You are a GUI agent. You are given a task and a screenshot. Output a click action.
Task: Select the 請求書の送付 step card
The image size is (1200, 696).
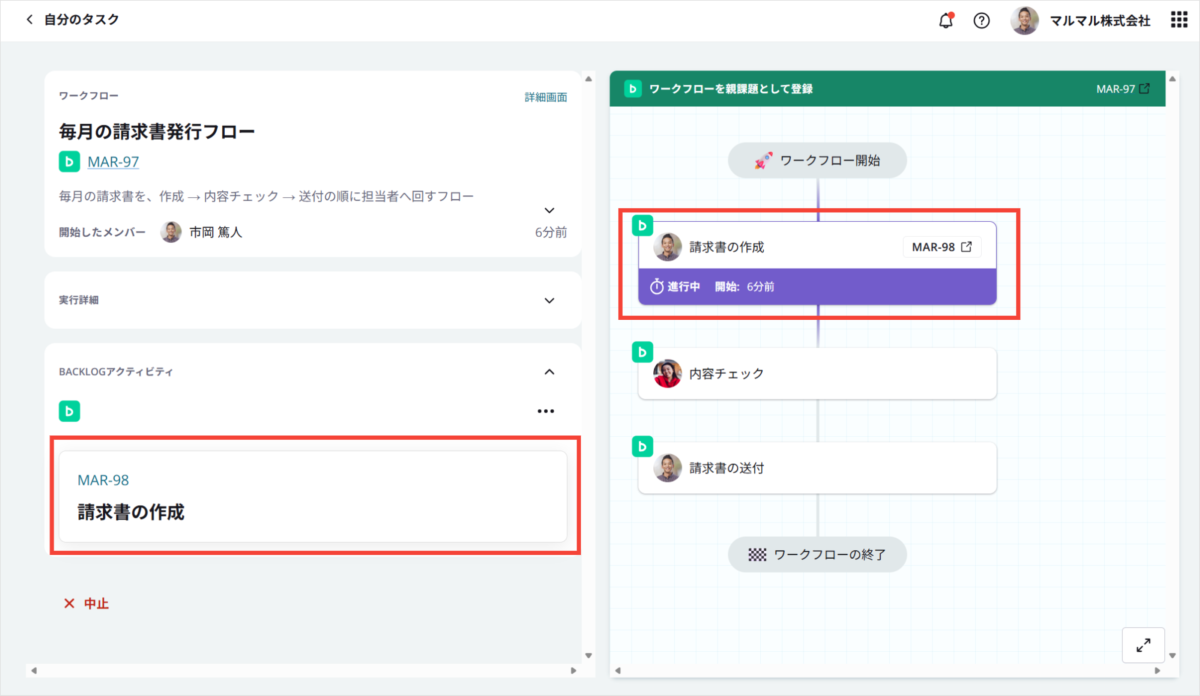[x=818, y=467]
